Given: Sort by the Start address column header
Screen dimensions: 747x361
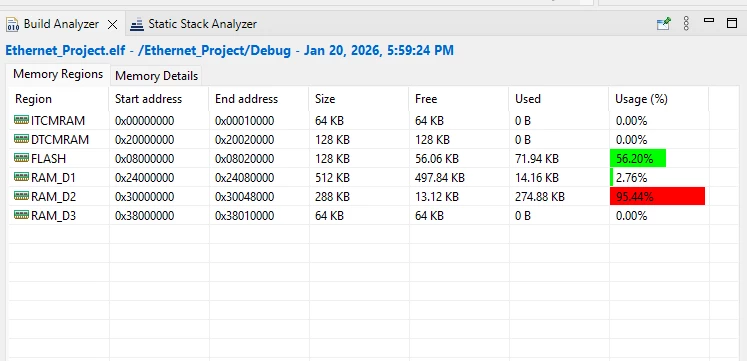Looking at the screenshot, I should (x=159, y=99).
